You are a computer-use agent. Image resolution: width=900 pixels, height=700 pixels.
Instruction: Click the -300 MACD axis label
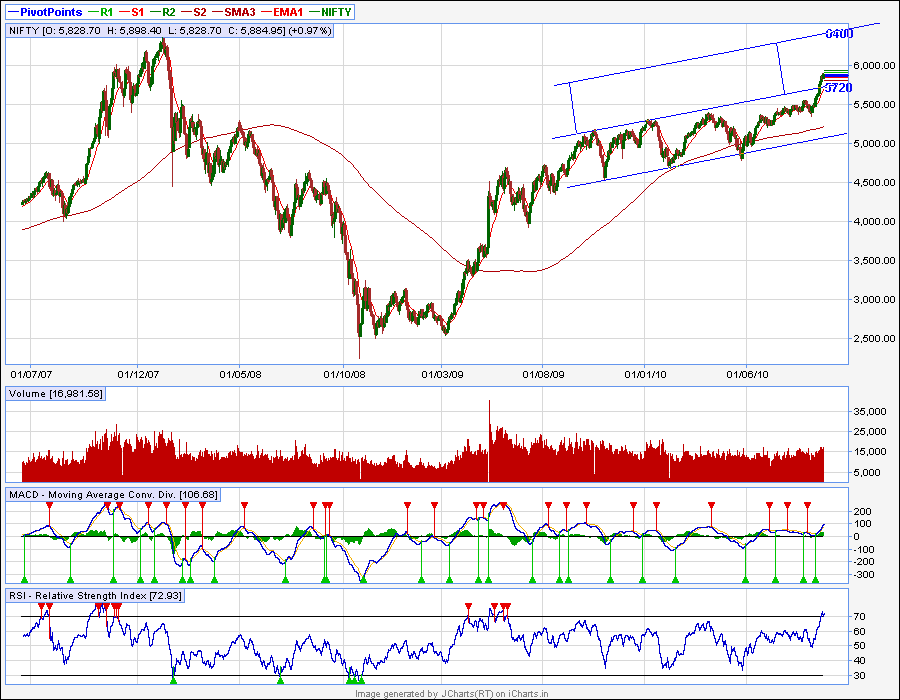coord(864,575)
